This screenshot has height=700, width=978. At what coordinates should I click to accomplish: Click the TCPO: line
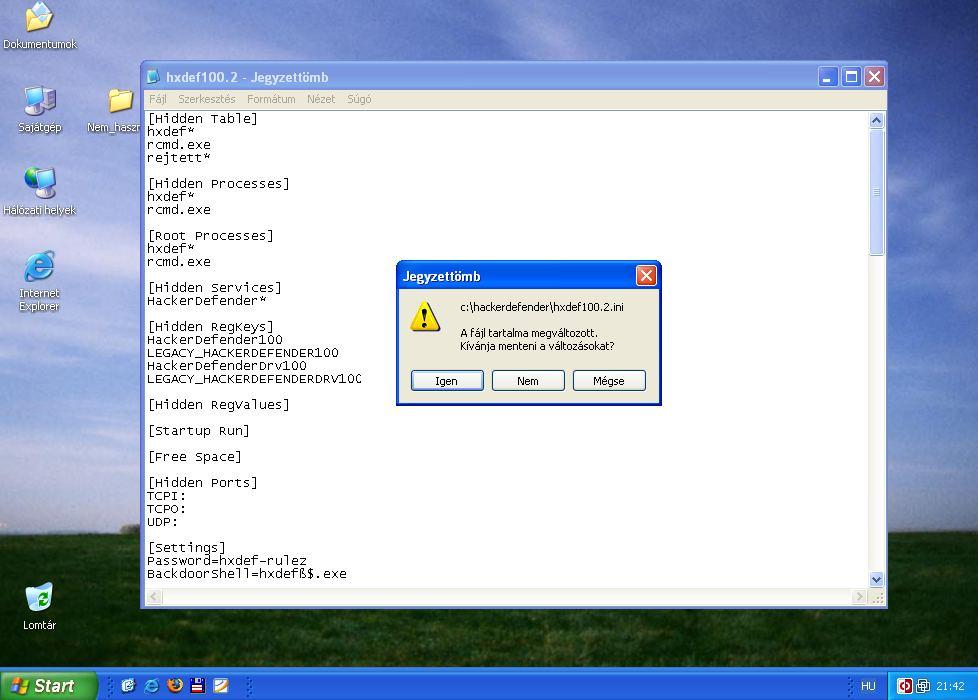166,509
